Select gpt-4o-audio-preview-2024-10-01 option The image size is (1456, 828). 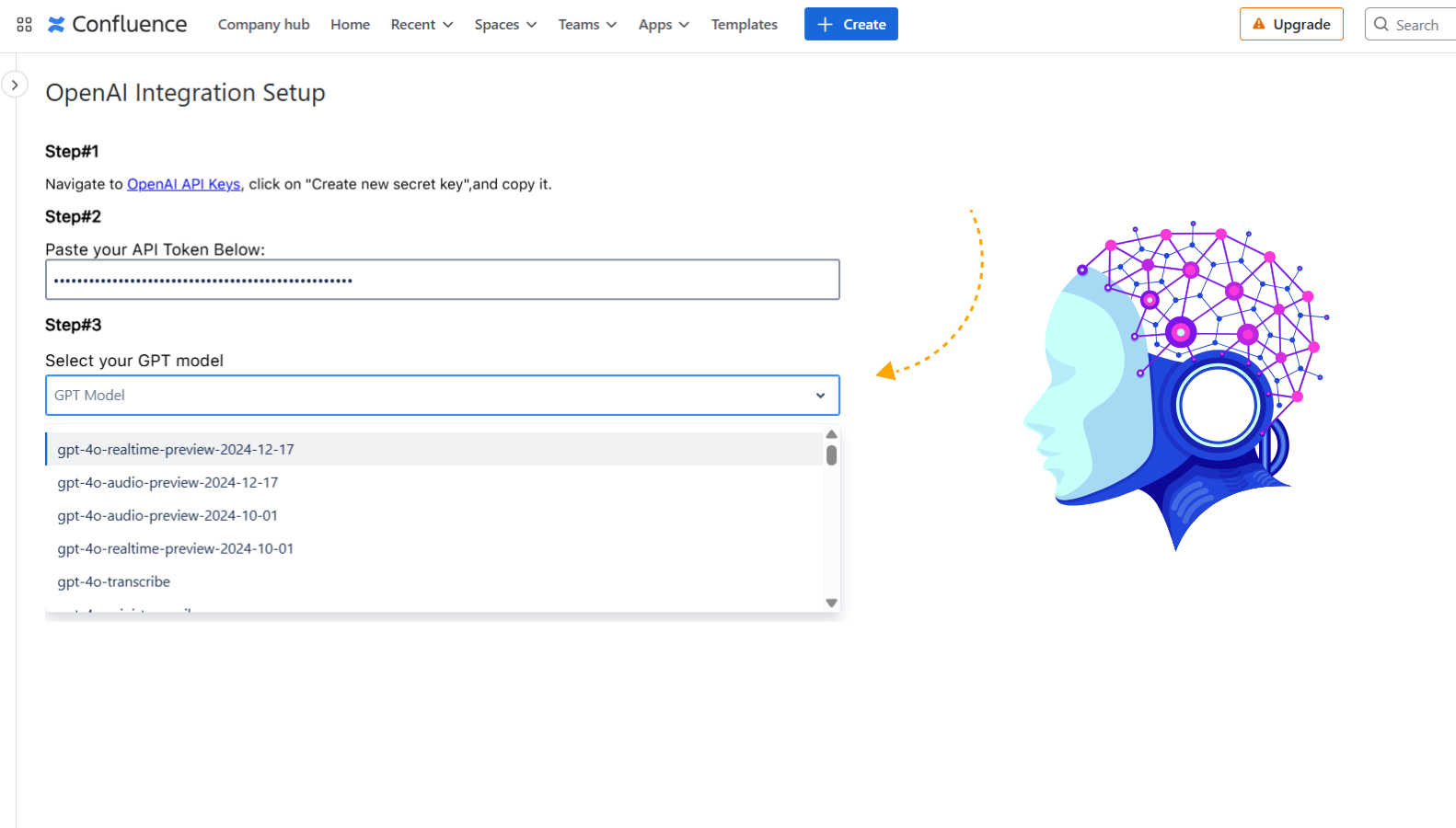click(x=434, y=515)
